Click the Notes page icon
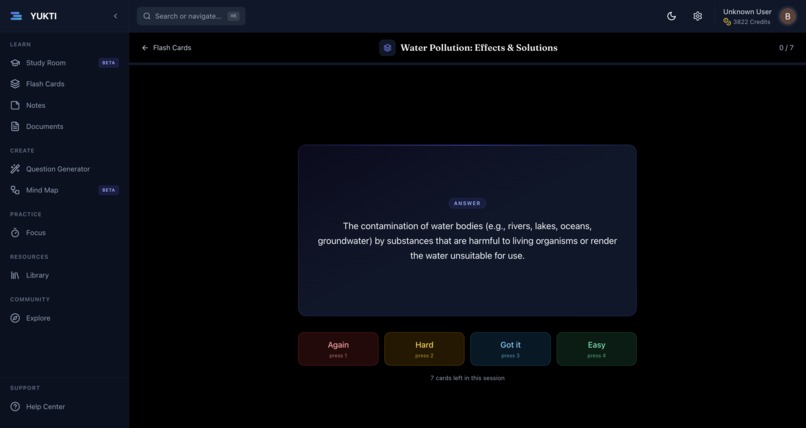The height and width of the screenshot is (428, 806). 15,105
